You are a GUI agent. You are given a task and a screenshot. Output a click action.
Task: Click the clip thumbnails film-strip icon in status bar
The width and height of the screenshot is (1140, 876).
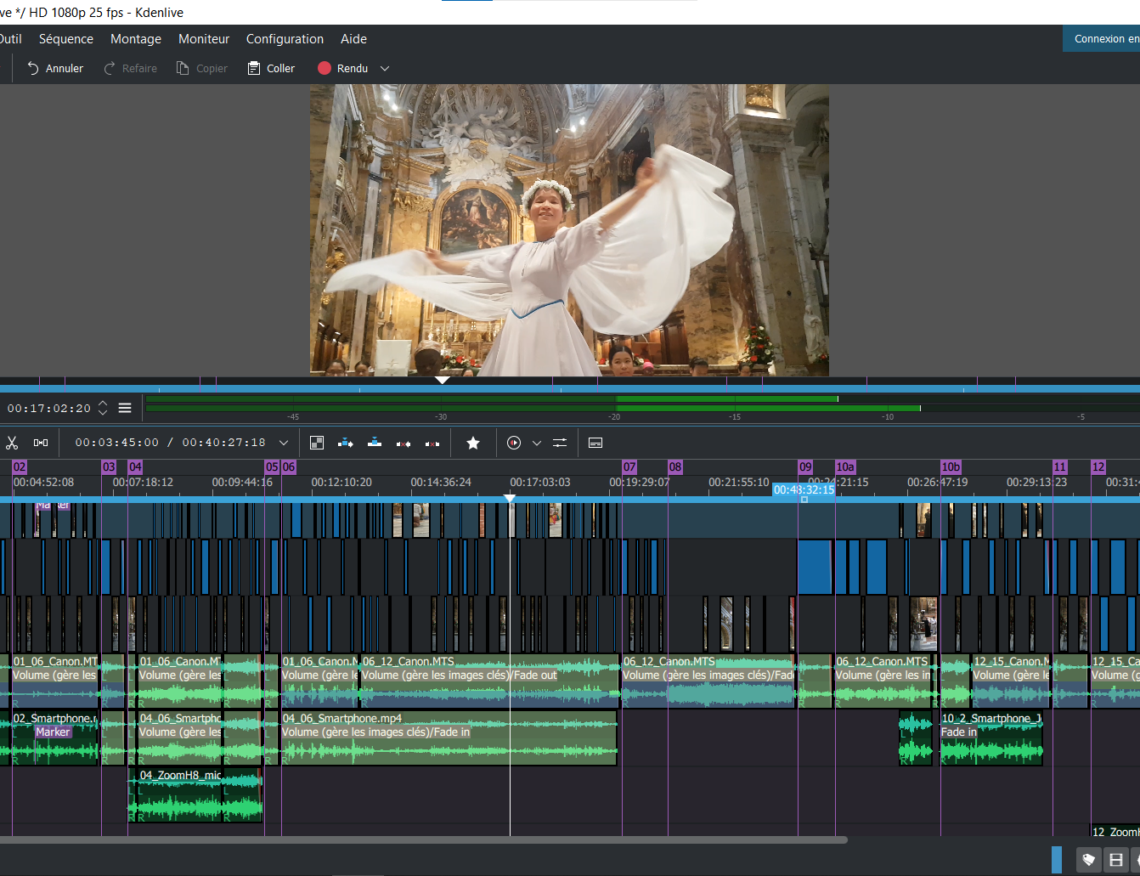click(x=1116, y=860)
